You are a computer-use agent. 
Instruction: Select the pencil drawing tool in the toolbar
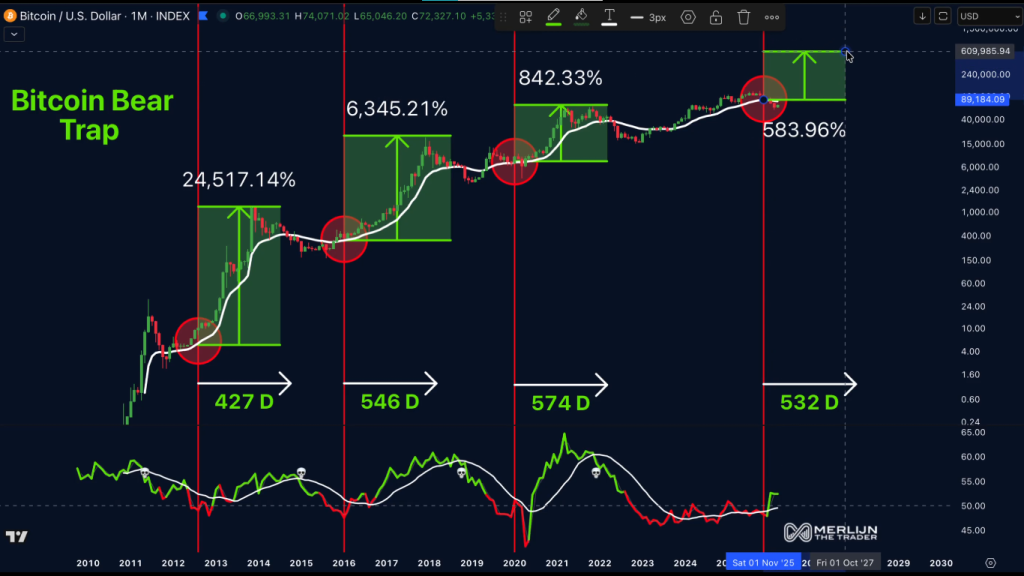point(553,16)
